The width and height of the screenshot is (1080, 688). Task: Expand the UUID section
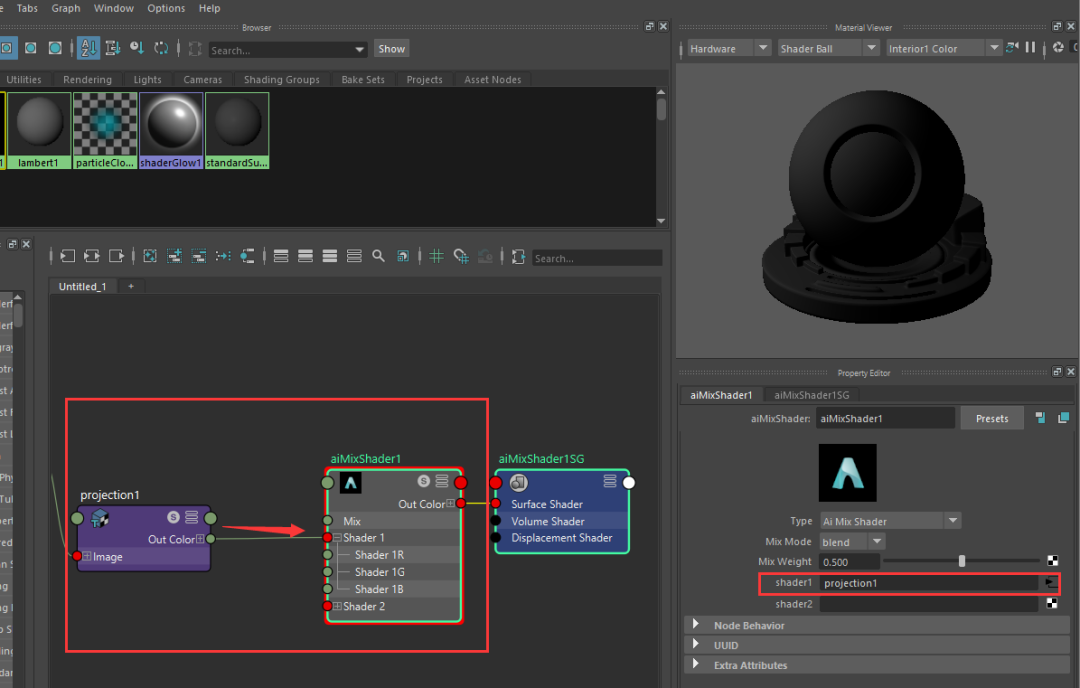[695, 644]
